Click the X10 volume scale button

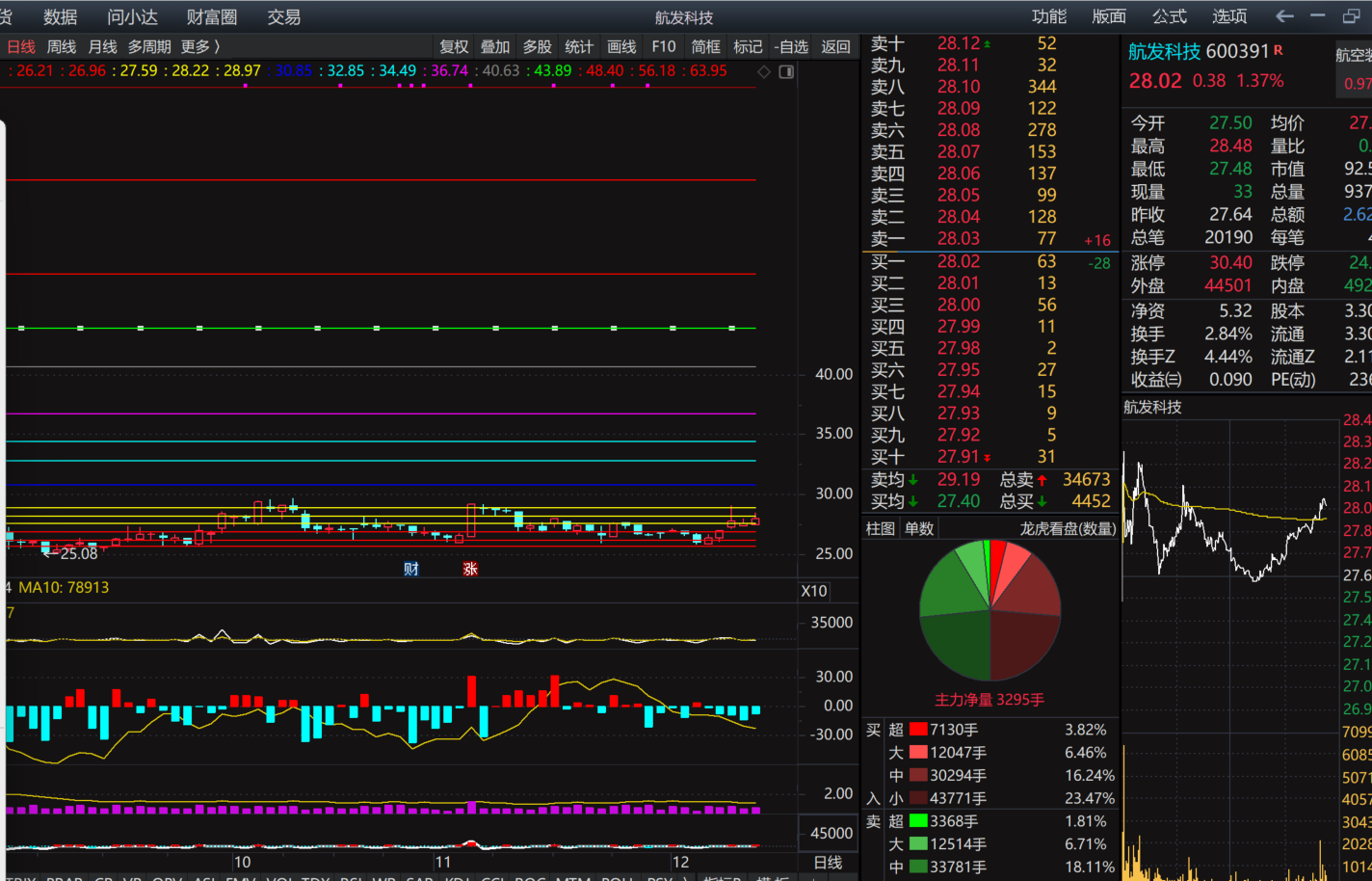tap(814, 591)
